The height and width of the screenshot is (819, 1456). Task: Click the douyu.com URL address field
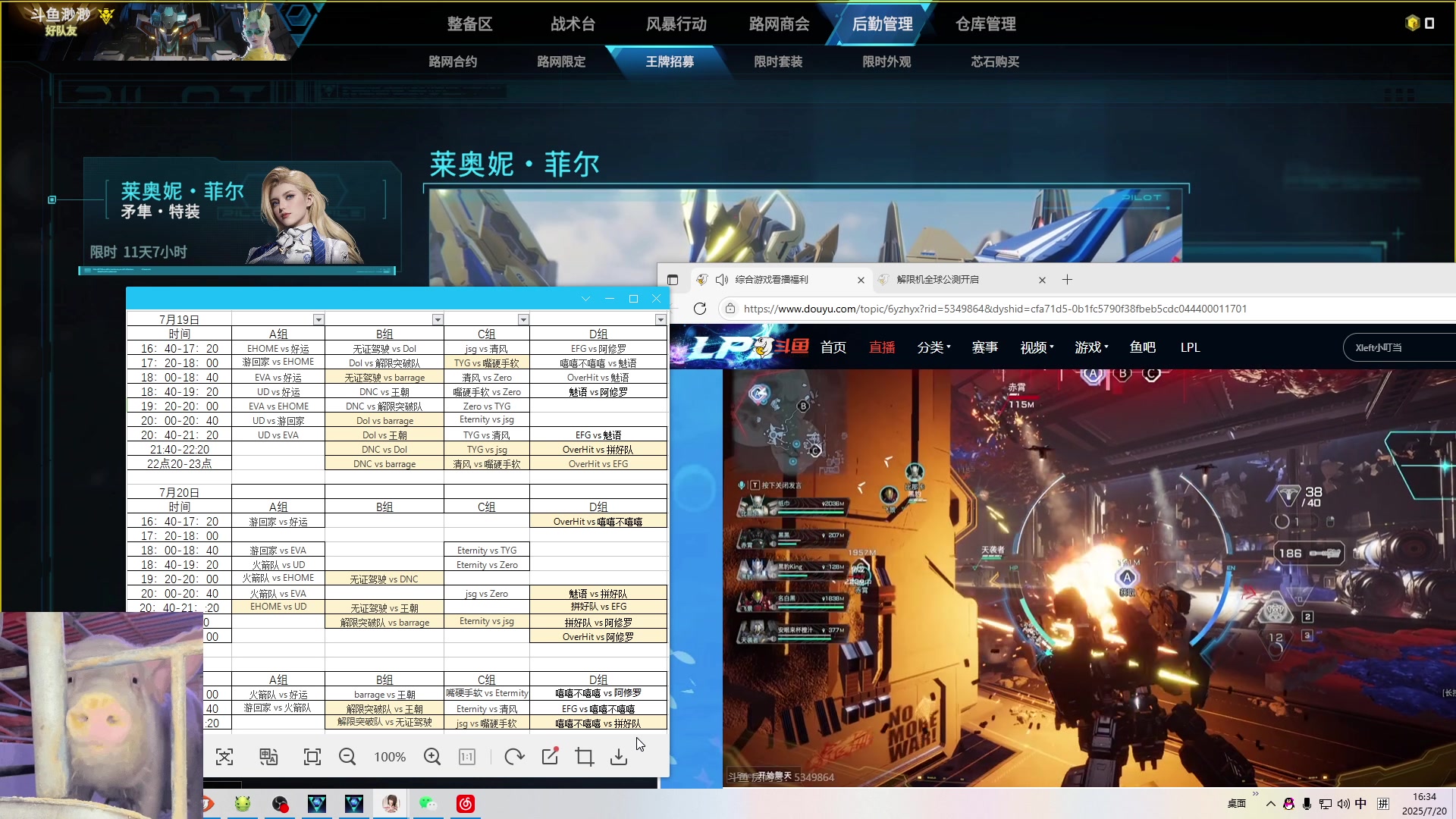995,309
